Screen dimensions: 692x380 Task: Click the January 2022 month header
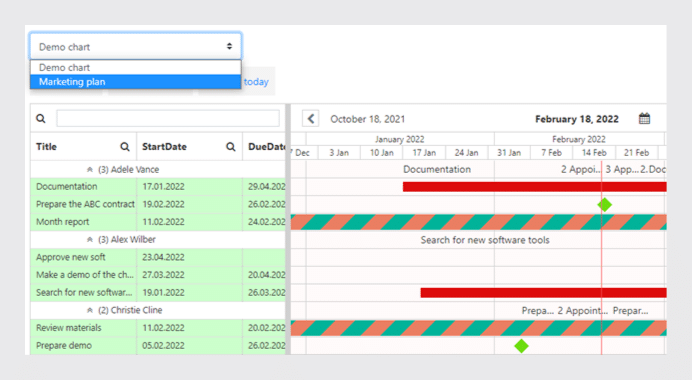coord(400,139)
